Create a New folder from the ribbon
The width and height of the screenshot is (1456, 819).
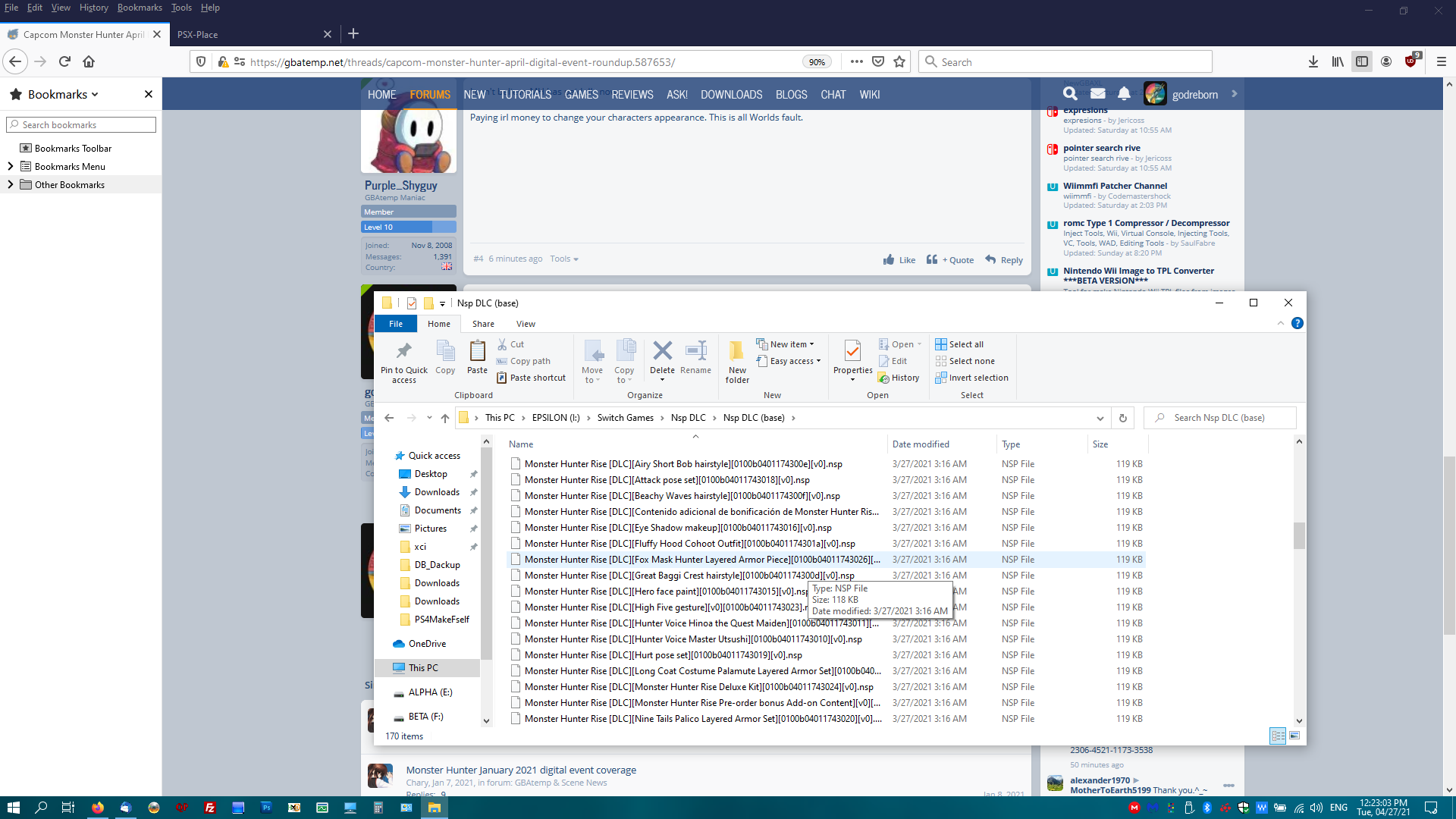coord(737,361)
